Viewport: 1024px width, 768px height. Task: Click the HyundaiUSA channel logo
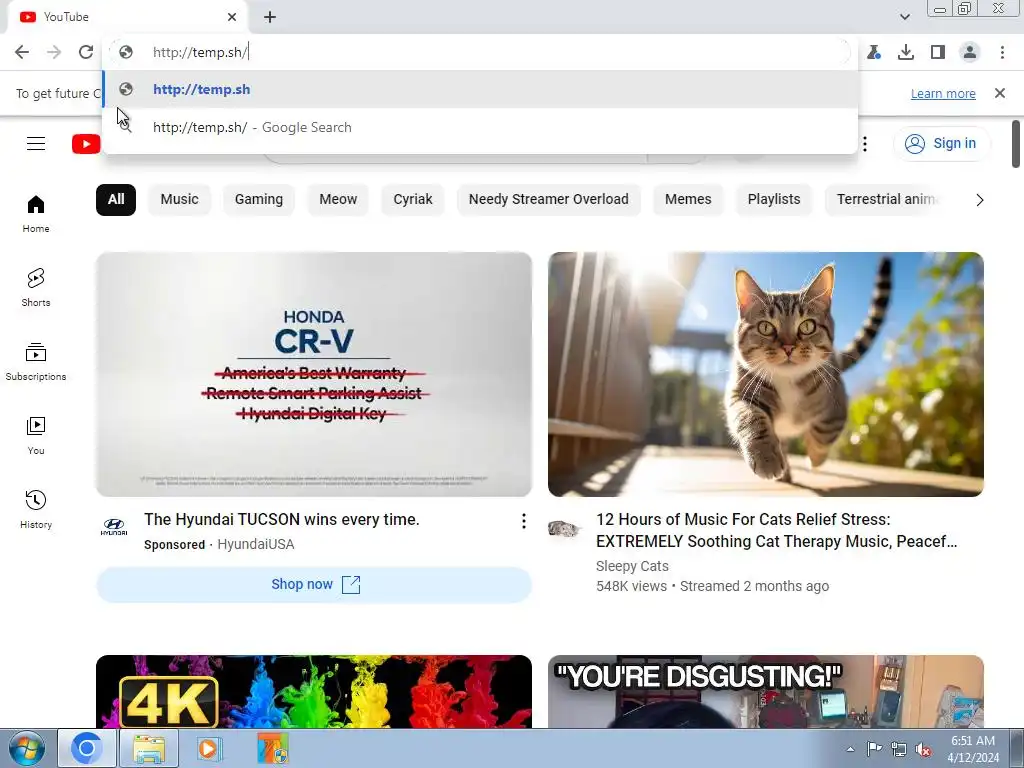tap(114, 526)
